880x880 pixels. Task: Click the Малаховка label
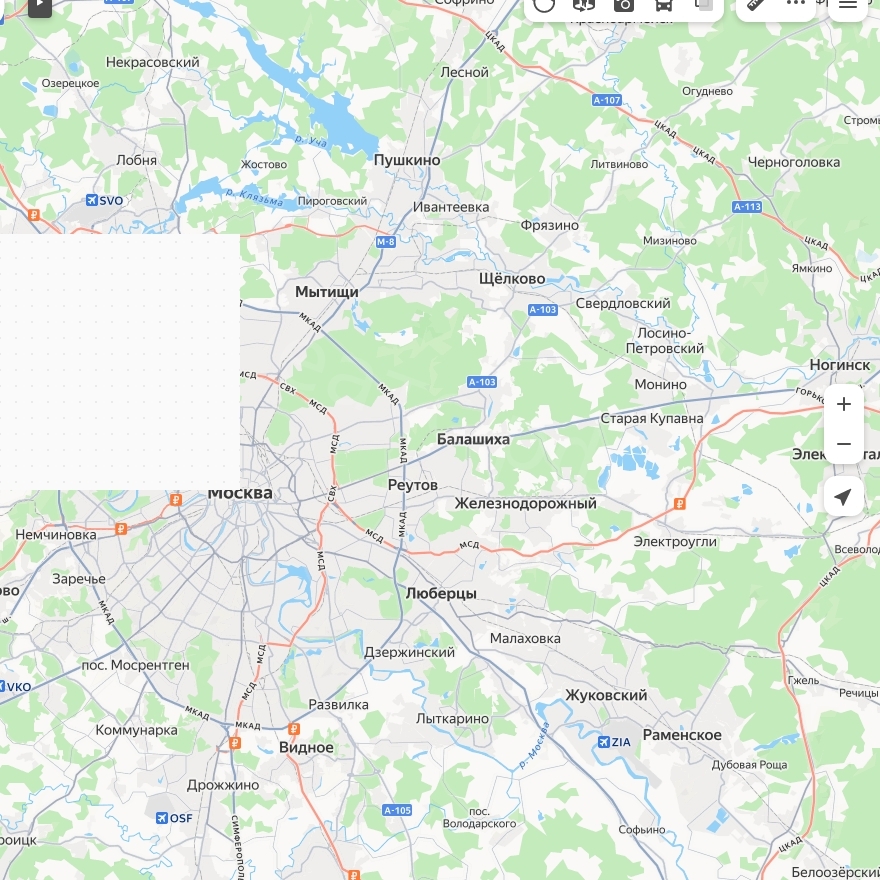525,638
